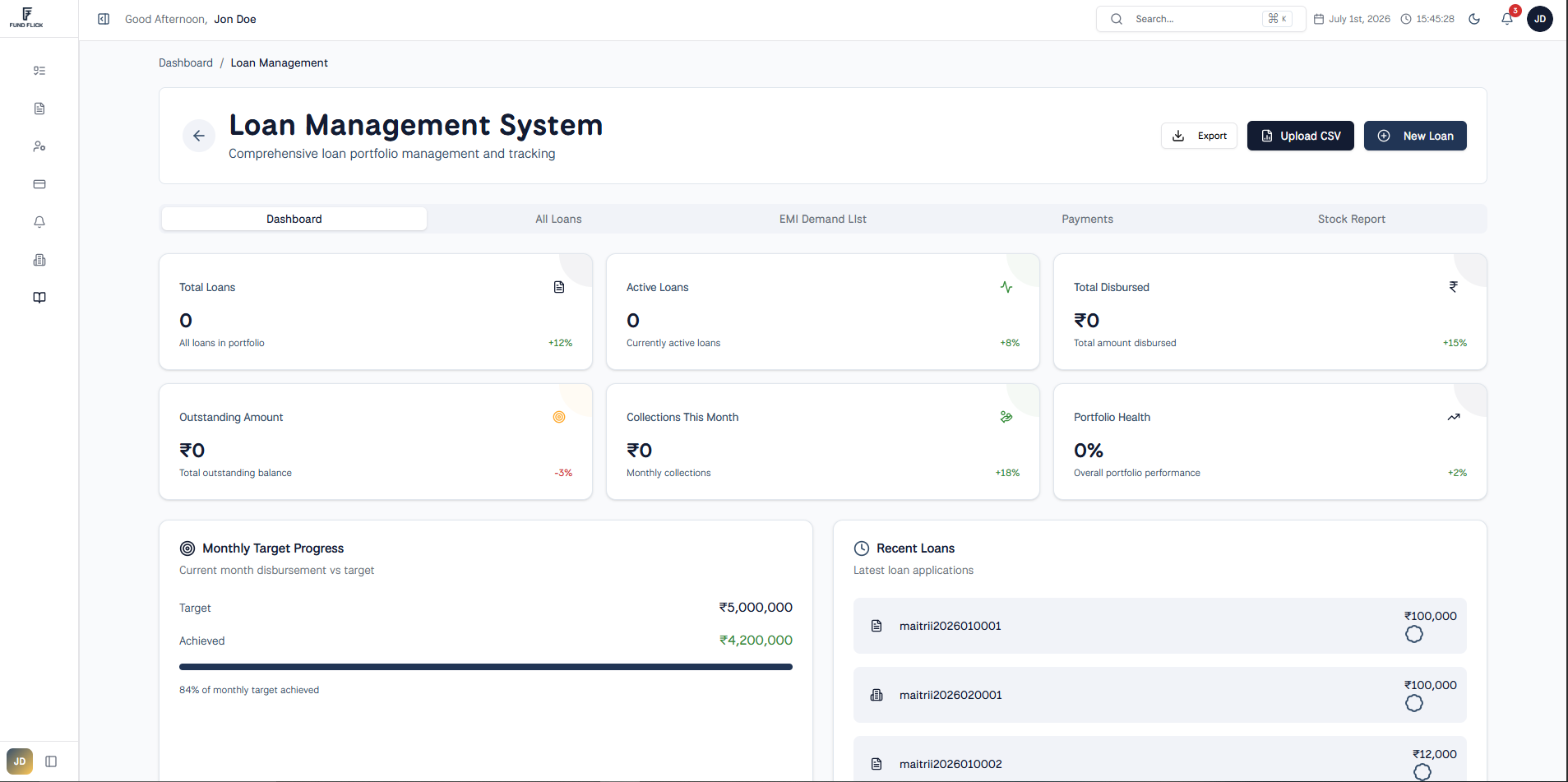Click the monthly target progress bar
1568x782 pixels.
point(486,667)
